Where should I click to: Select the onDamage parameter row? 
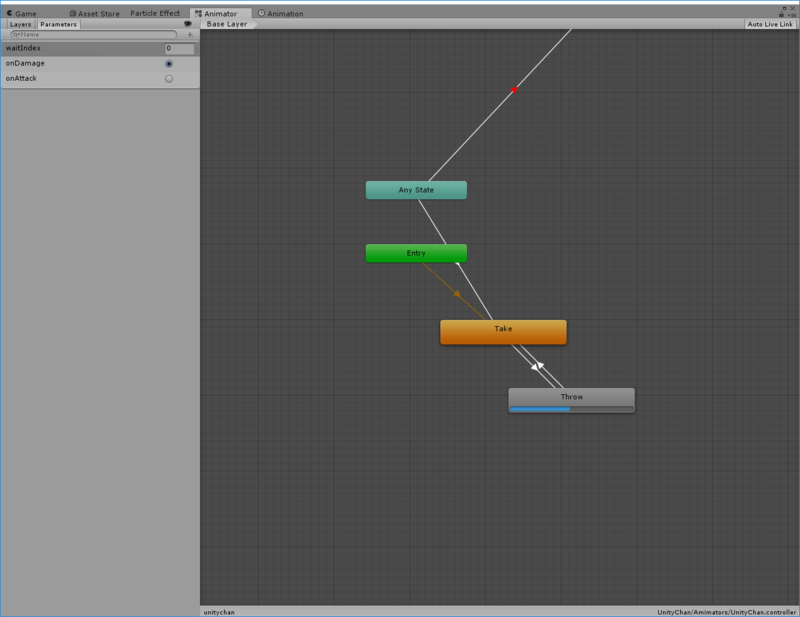tap(100, 63)
